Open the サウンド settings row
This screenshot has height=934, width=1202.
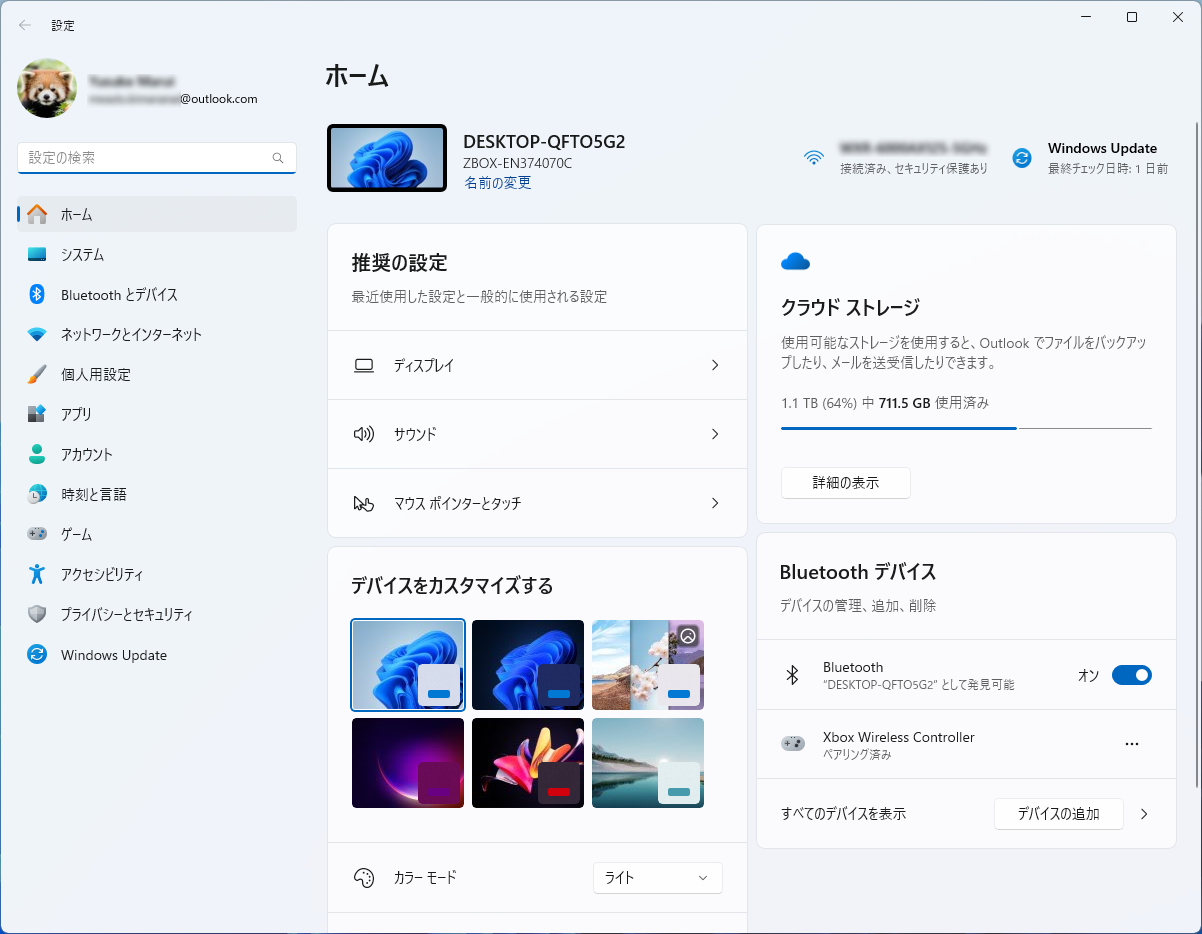click(537, 435)
